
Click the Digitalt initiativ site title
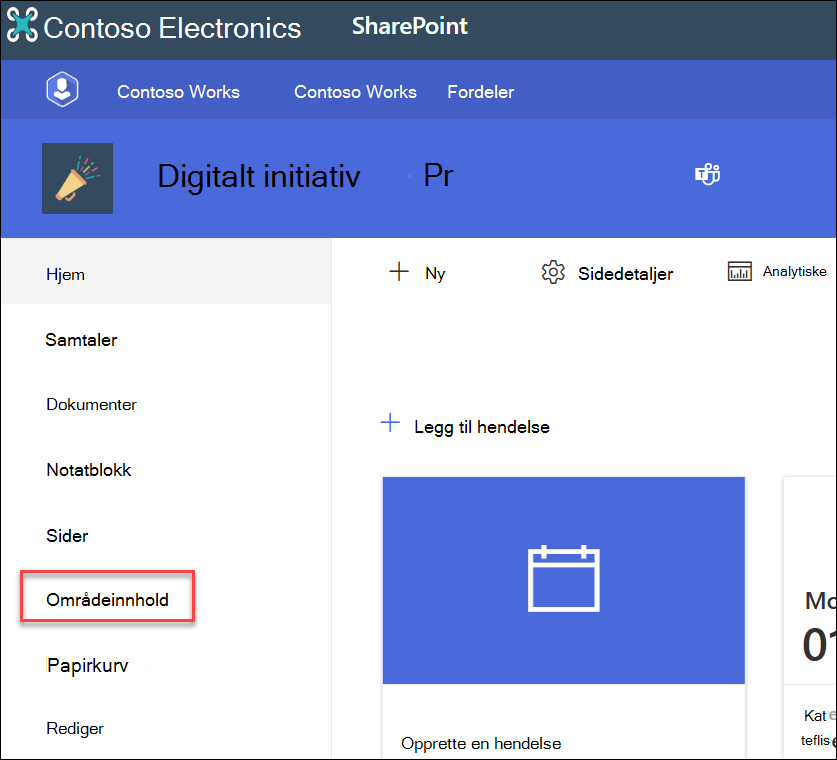click(259, 177)
